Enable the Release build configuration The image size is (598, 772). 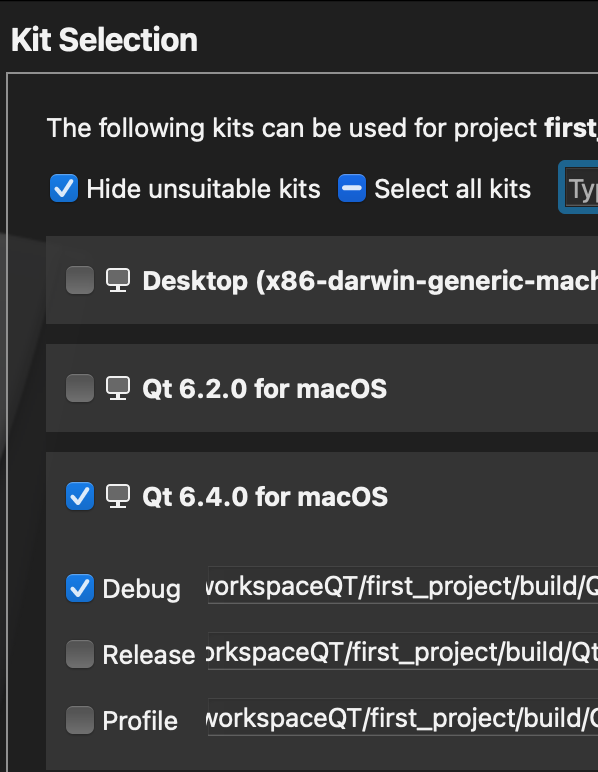click(x=80, y=654)
